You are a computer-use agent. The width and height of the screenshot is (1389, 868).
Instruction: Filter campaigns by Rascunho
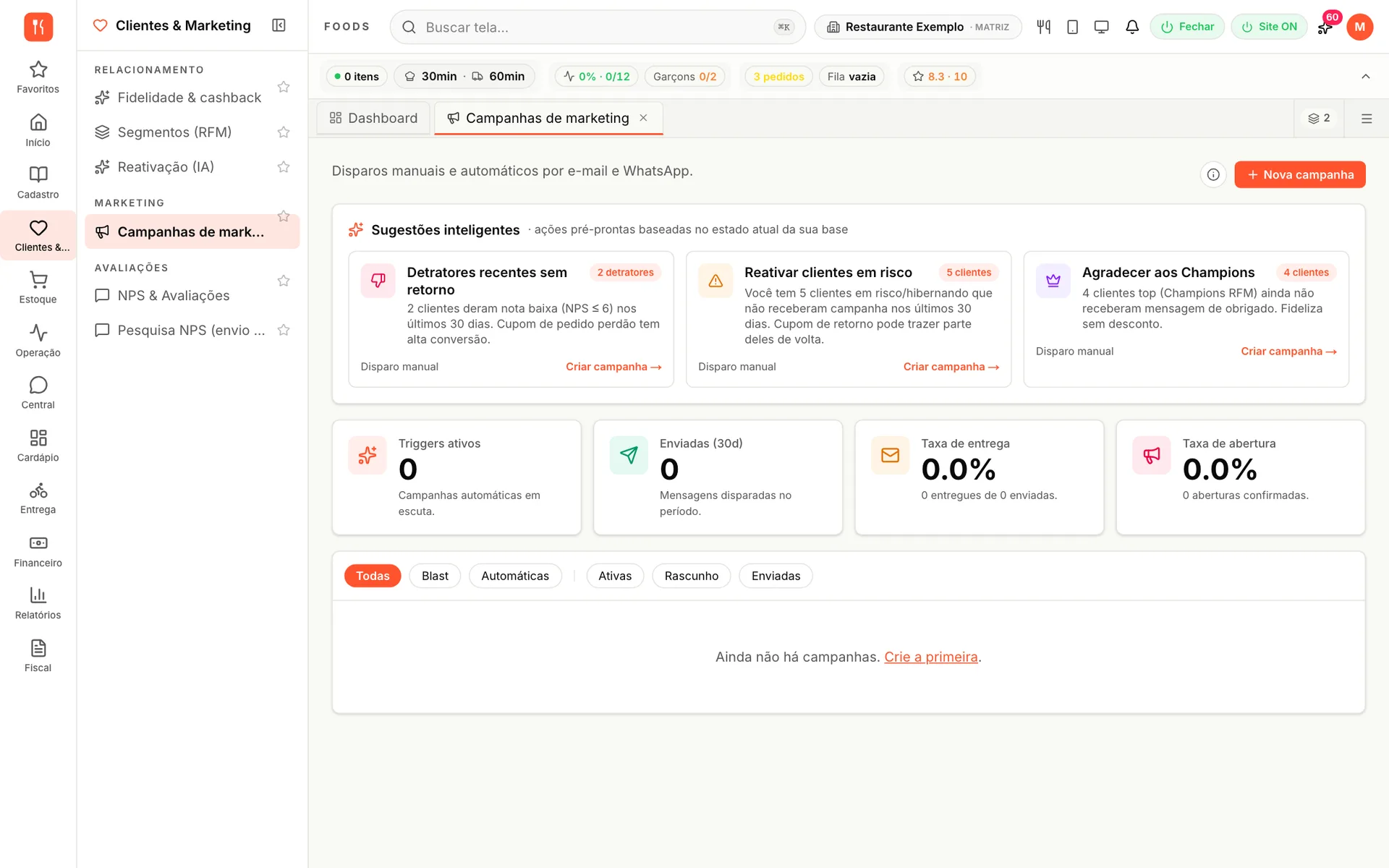click(x=691, y=576)
